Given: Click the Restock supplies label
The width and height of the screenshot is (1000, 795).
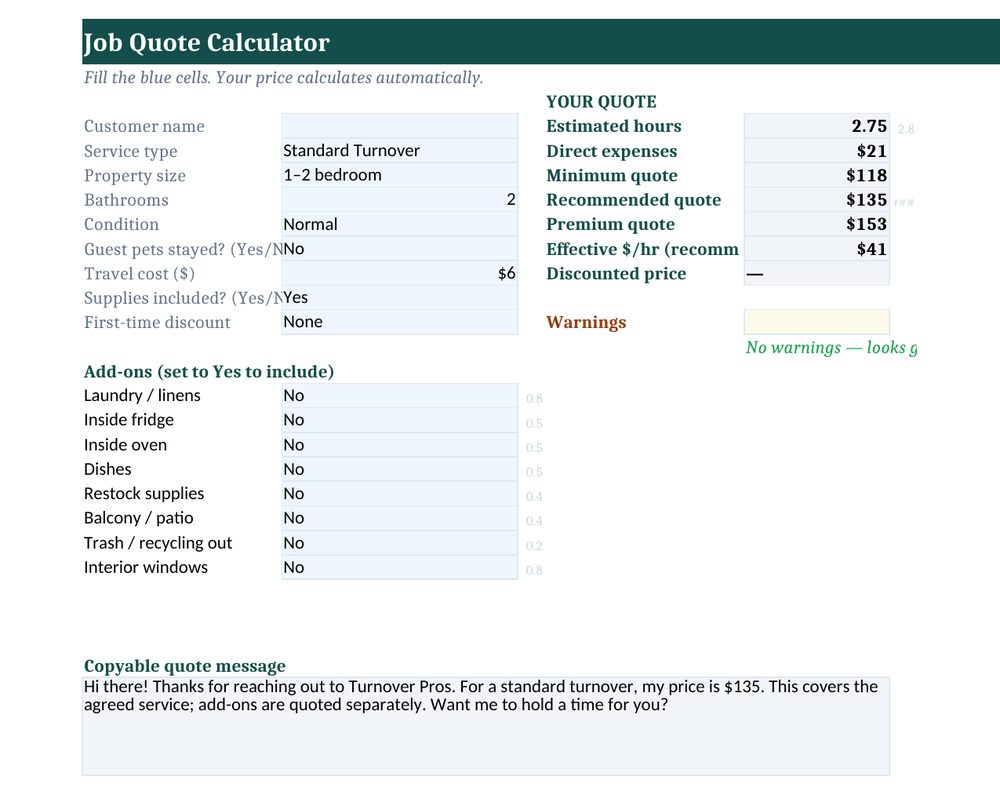Looking at the screenshot, I should click(144, 493).
